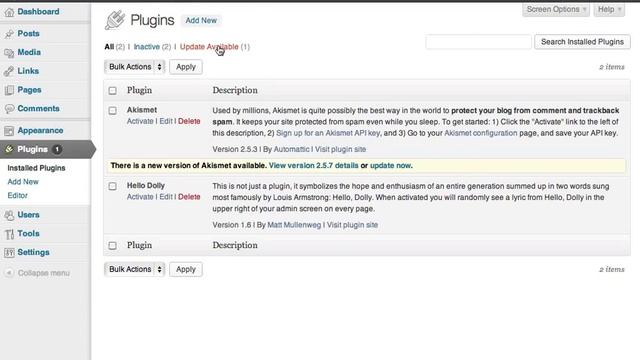Viewport: 640px width, 360px height.
Task: Filter plugins by All
Action: (x=109, y=47)
